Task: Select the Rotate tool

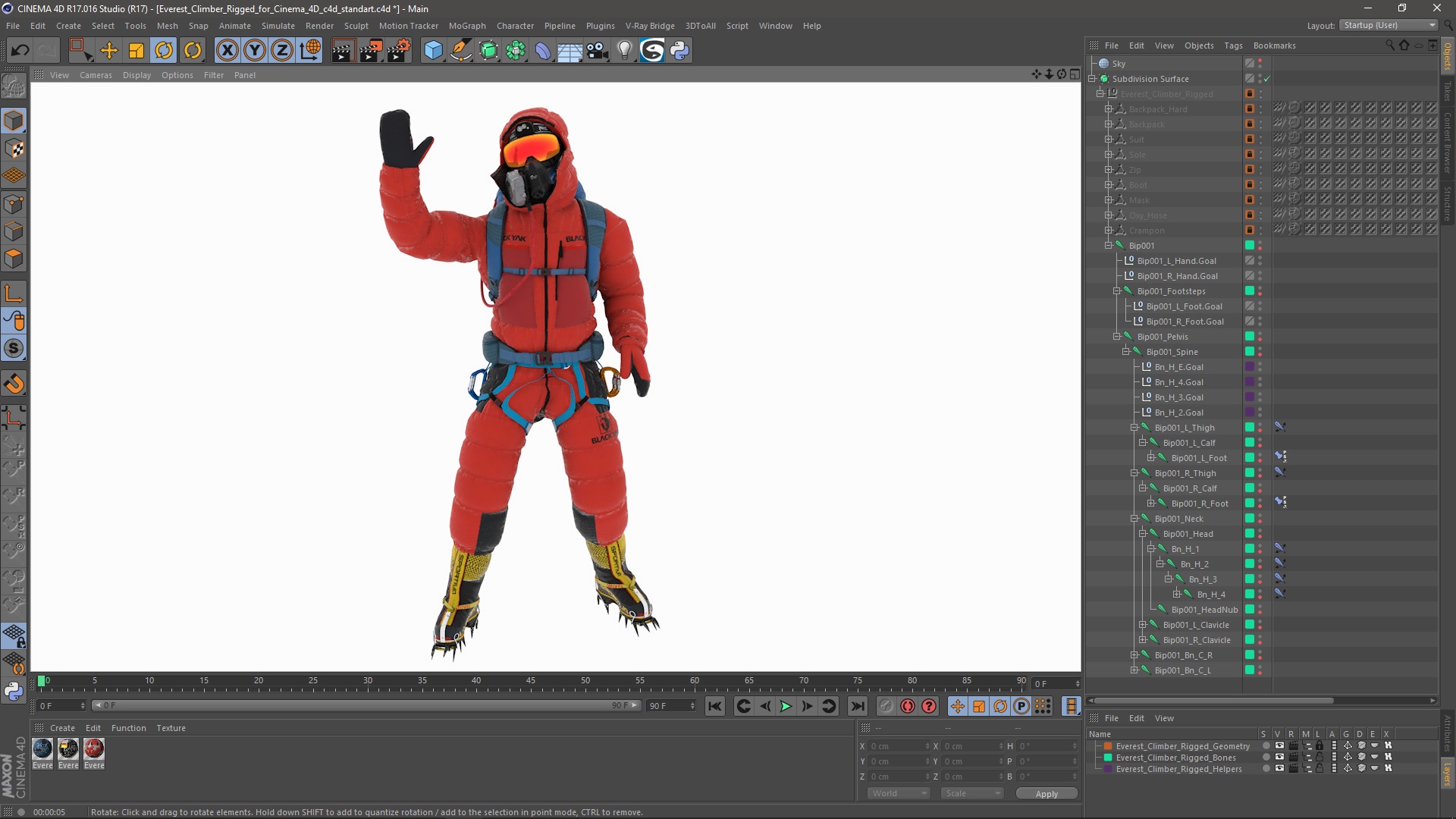Action: click(x=164, y=51)
